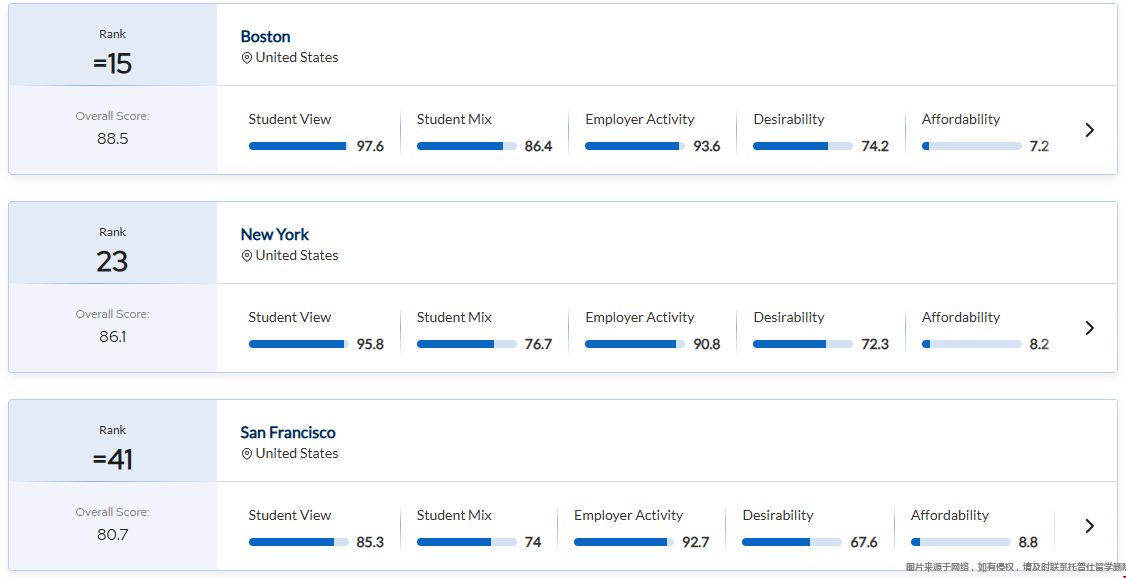
Task: Click Boston's Overall Score 88.5
Action: (x=113, y=138)
